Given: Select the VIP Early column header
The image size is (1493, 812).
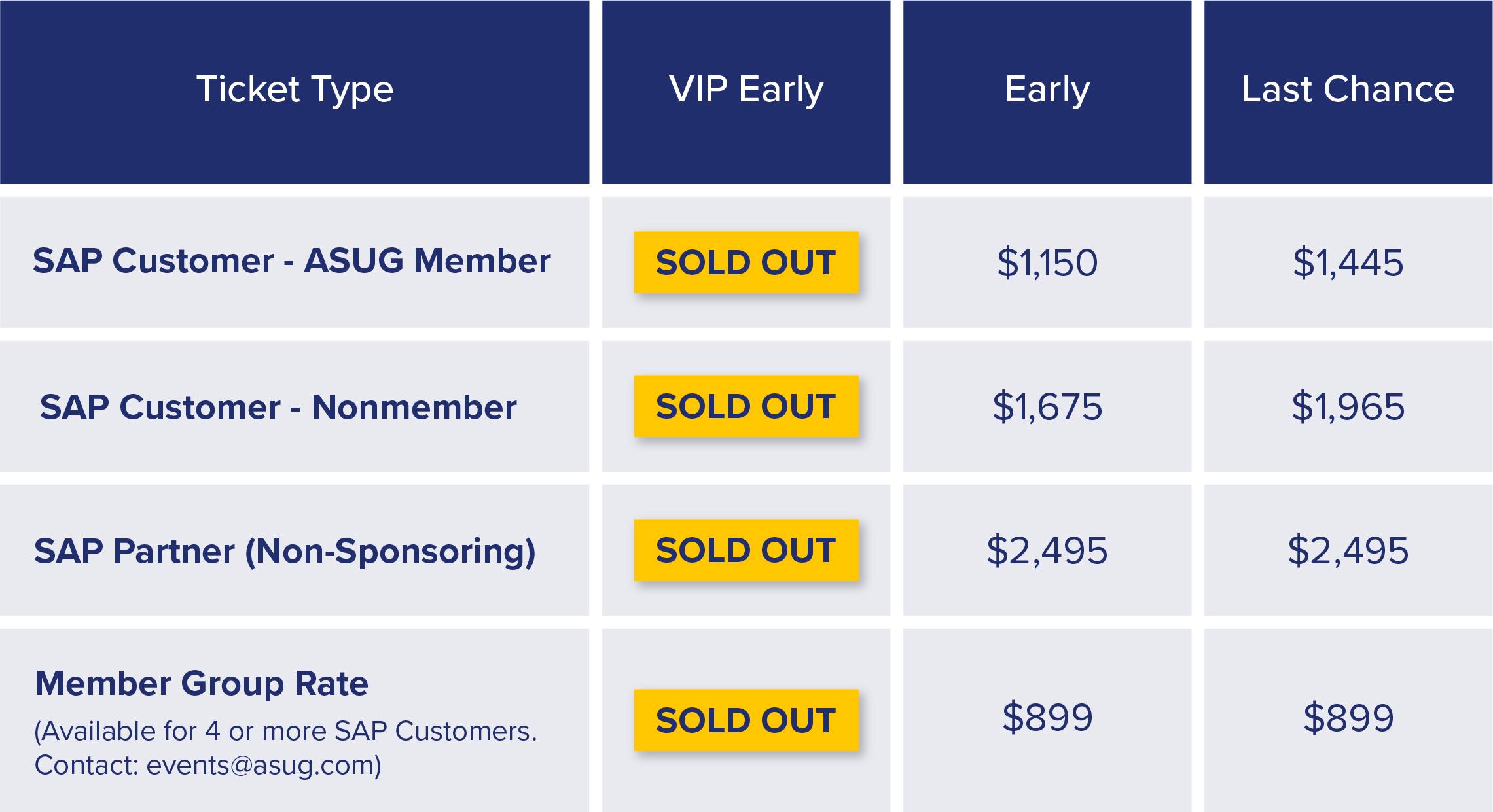Looking at the screenshot, I should point(746,92).
